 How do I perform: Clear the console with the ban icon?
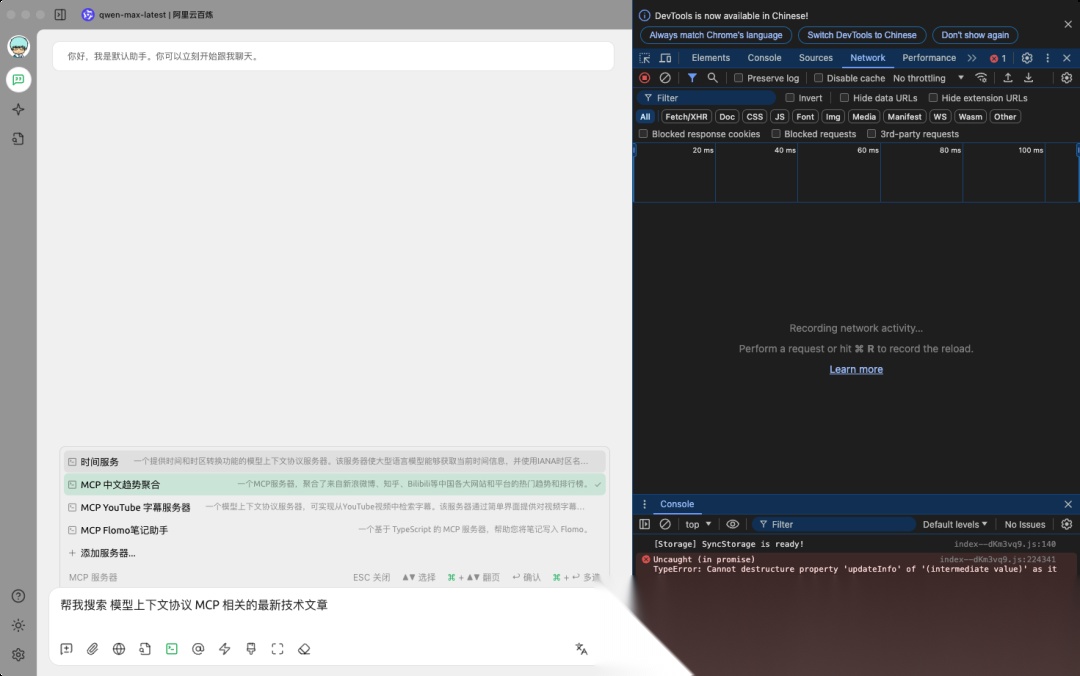665,524
